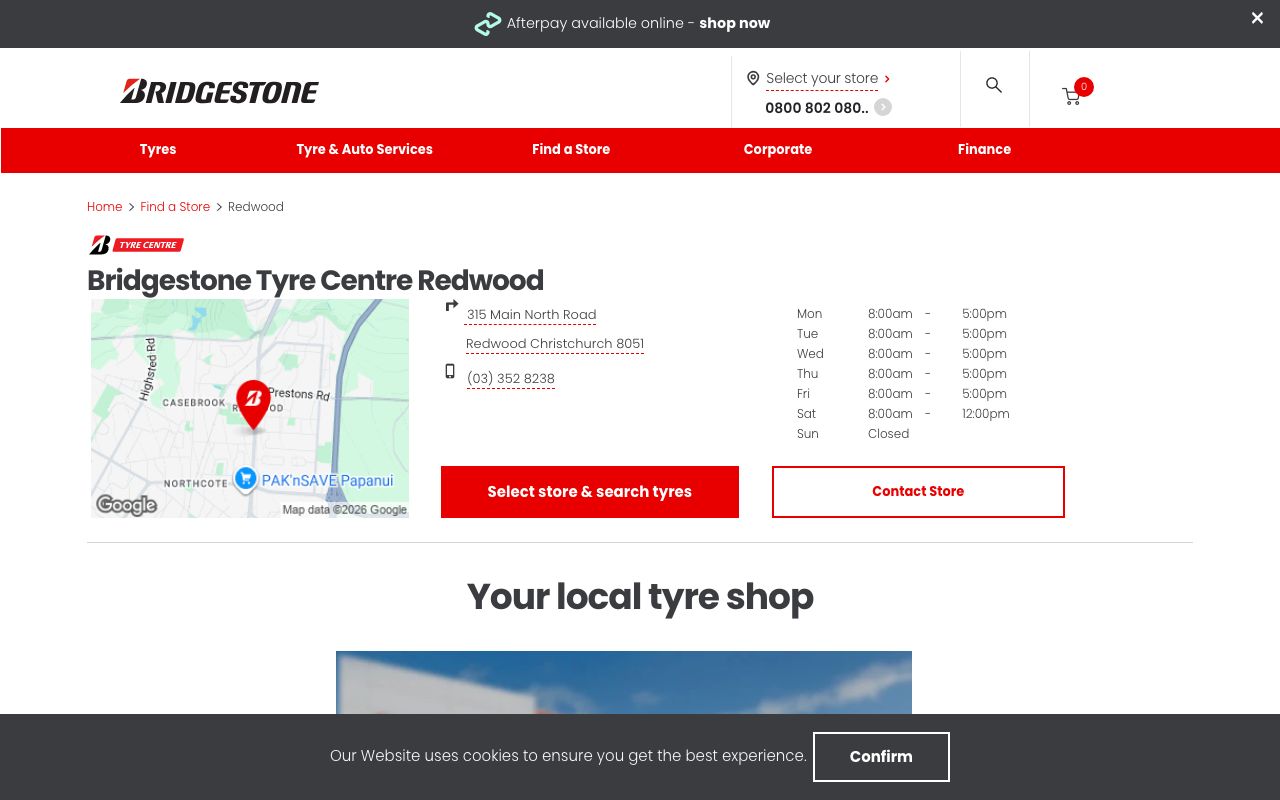Image resolution: width=1280 pixels, height=800 pixels.
Task: Close the Afterpay banner with X
Action: pos(1257,18)
